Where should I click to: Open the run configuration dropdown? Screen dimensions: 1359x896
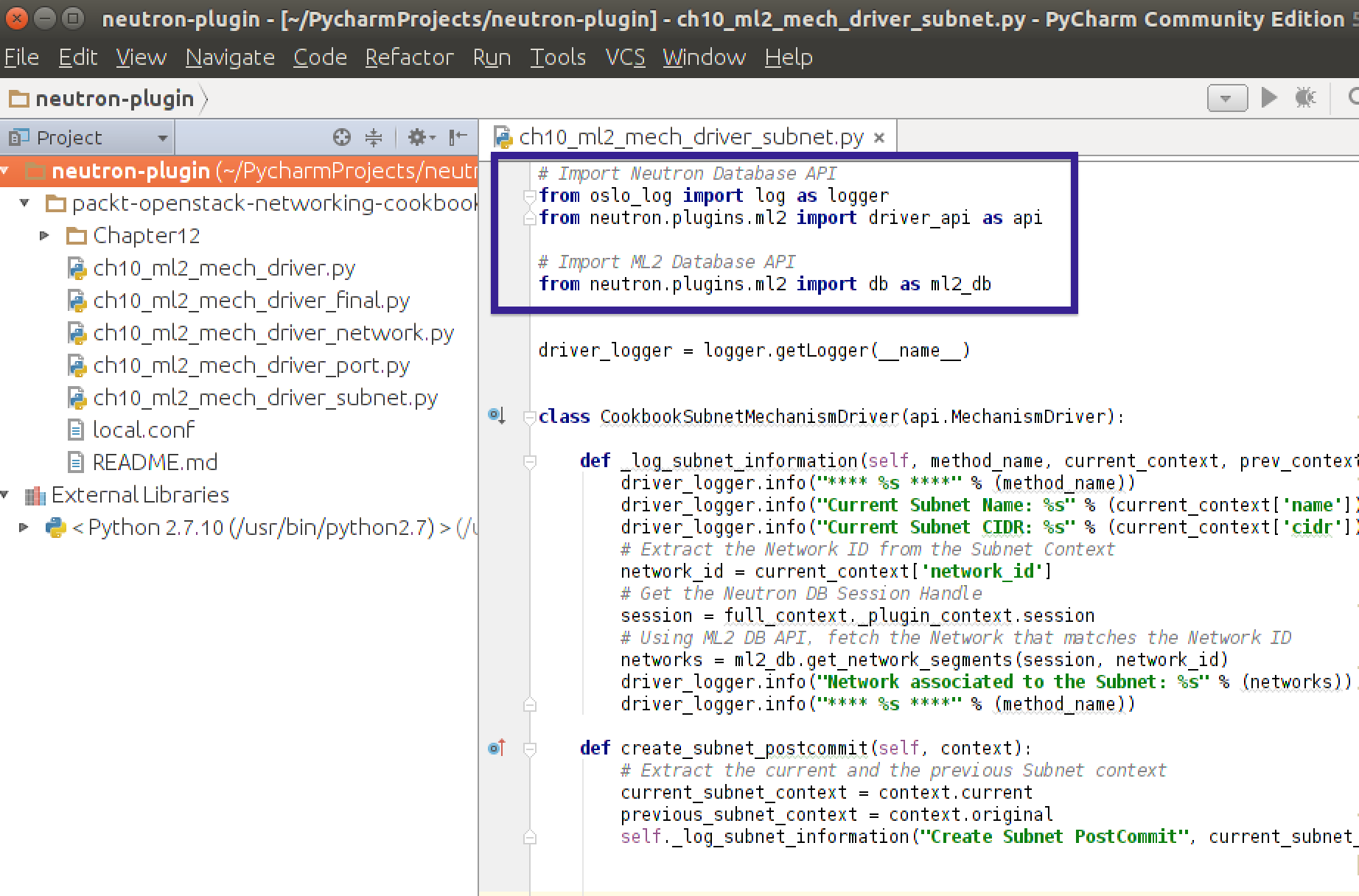(1227, 98)
